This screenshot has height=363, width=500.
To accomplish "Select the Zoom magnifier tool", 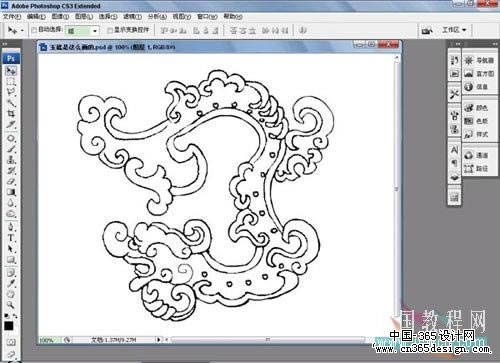I will [11, 305].
